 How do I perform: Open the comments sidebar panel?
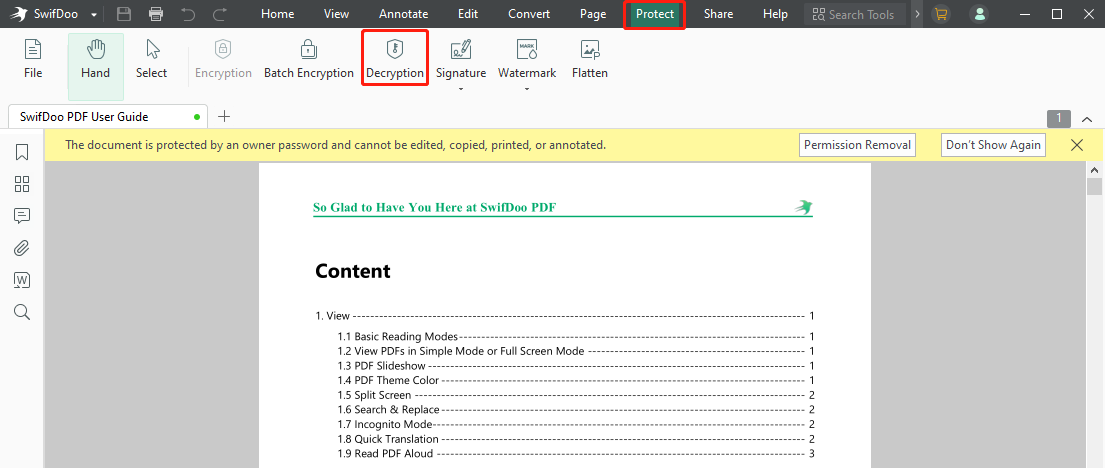coord(22,216)
